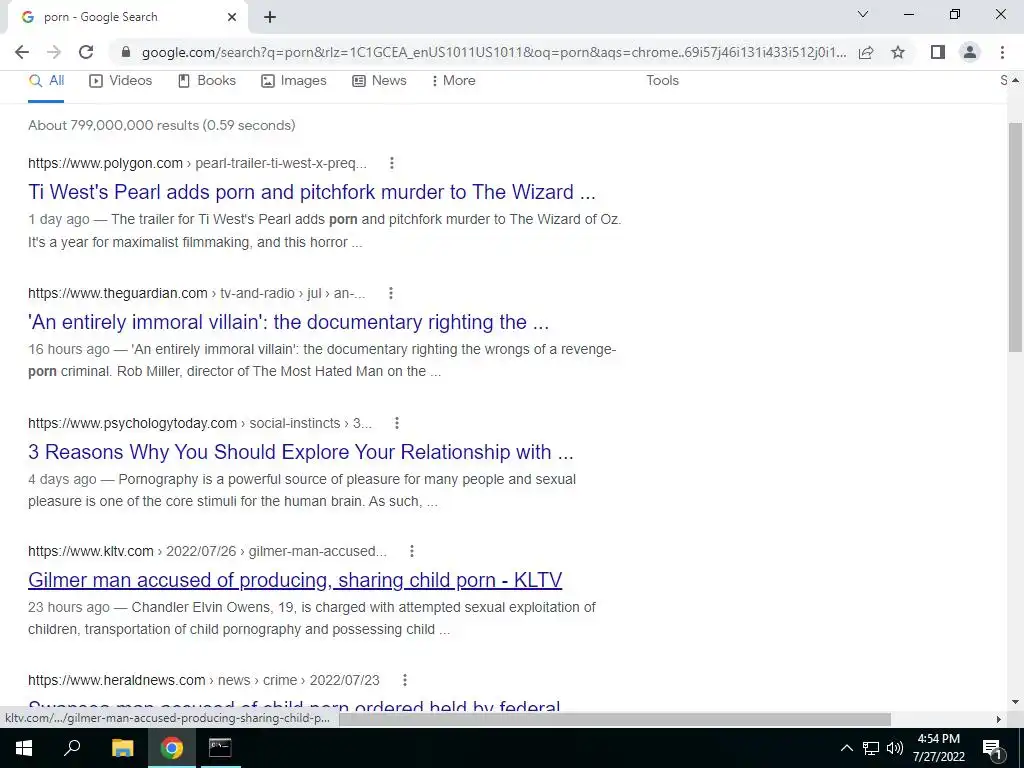Open options for the psychologytoday.com result
Screen dimensions: 1024x768
click(x=396, y=423)
